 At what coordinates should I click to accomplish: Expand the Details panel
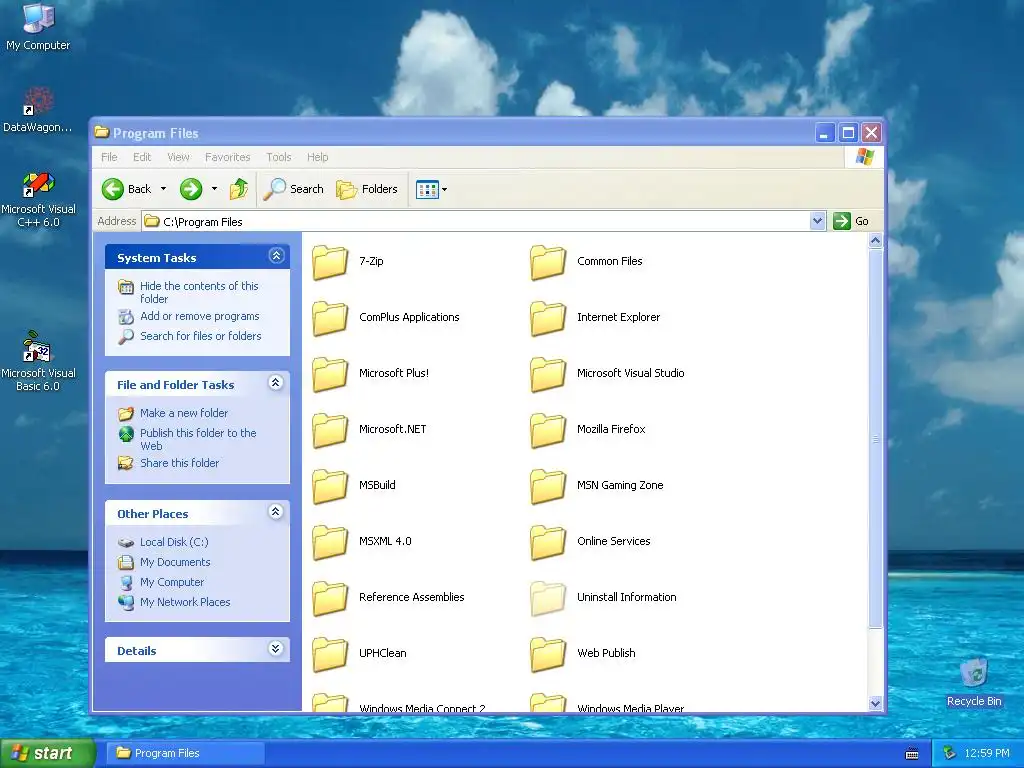click(276, 648)
